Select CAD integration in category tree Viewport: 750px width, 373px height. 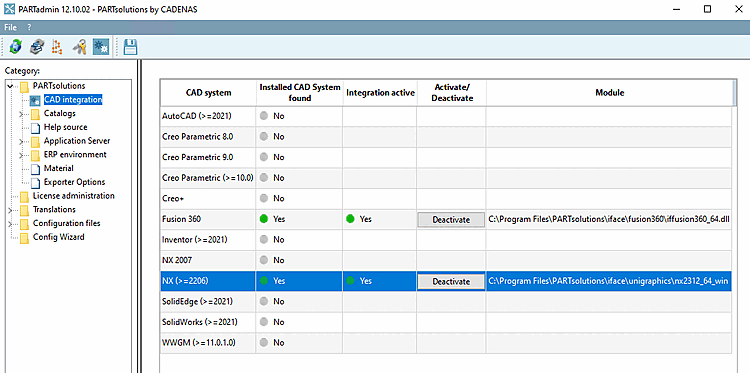[x=73, y=100]
